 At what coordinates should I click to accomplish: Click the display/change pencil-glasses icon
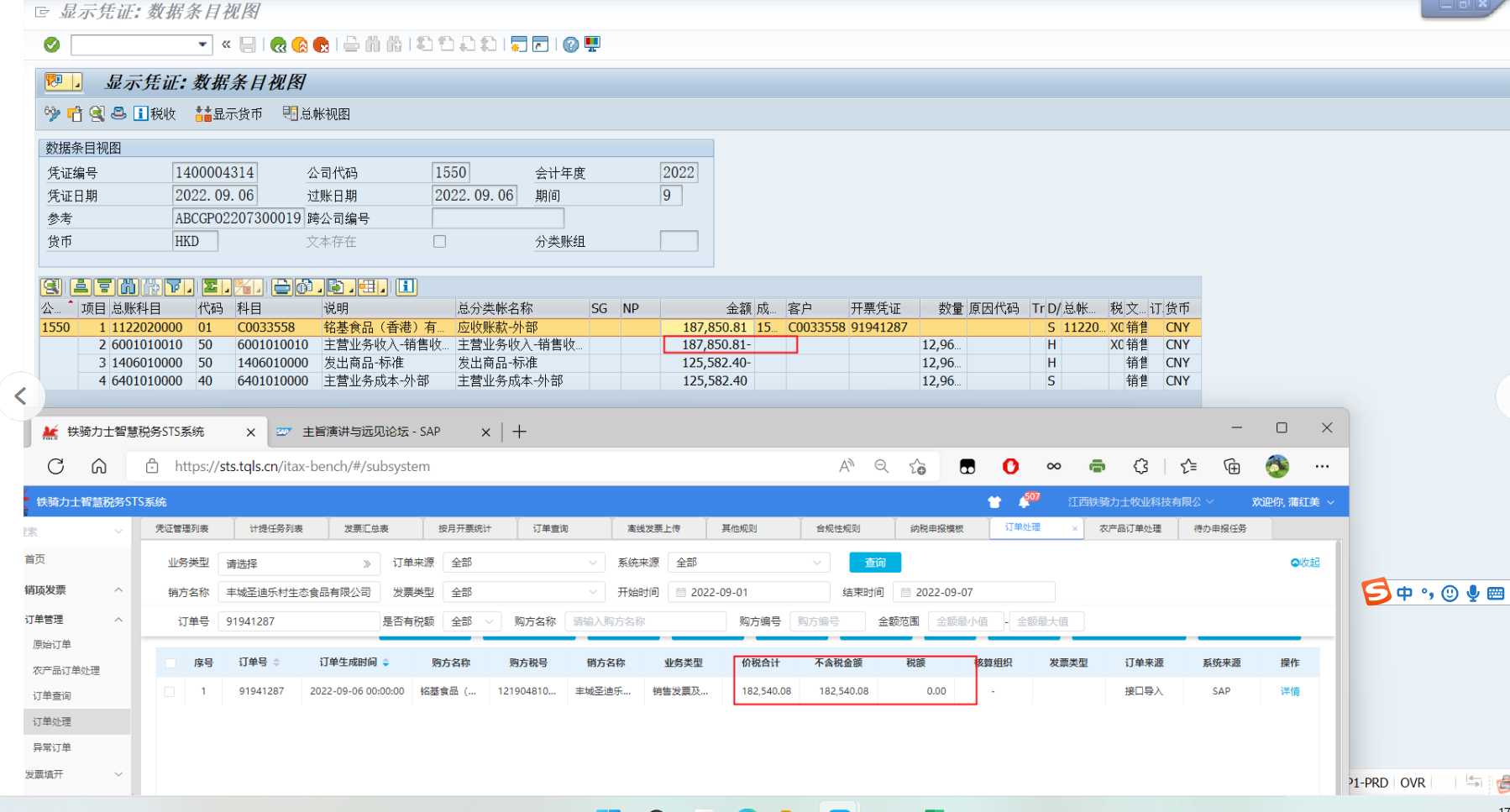pos(52,113)
